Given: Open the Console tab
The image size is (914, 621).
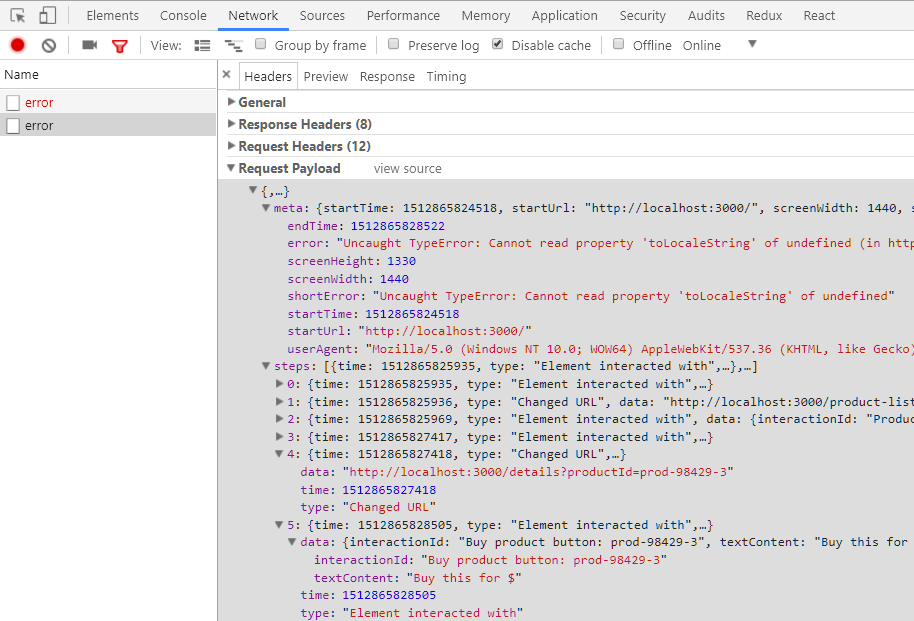Looking at the screenshot, I should pos(183,16).
